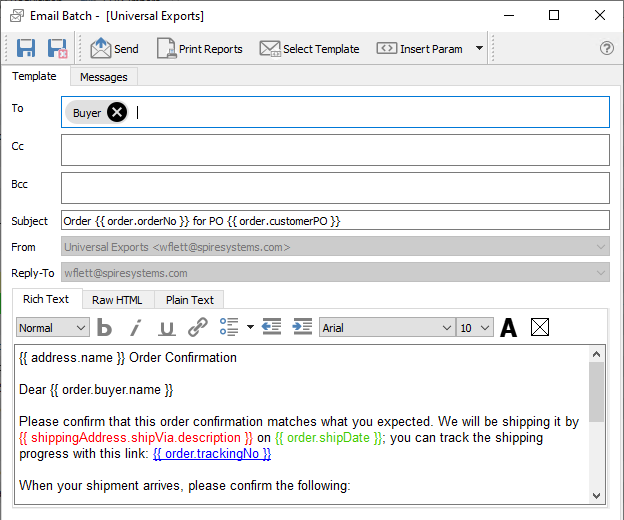Maximize the Email Batch window
Image resolution: width=624 pixels, height=520 pixels.
(554, 16)
